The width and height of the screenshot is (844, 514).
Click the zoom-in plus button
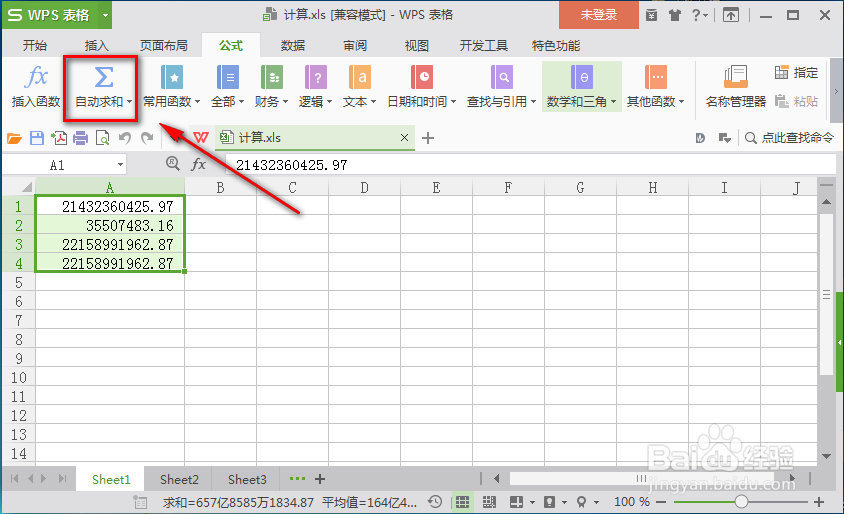coord(819,502)
